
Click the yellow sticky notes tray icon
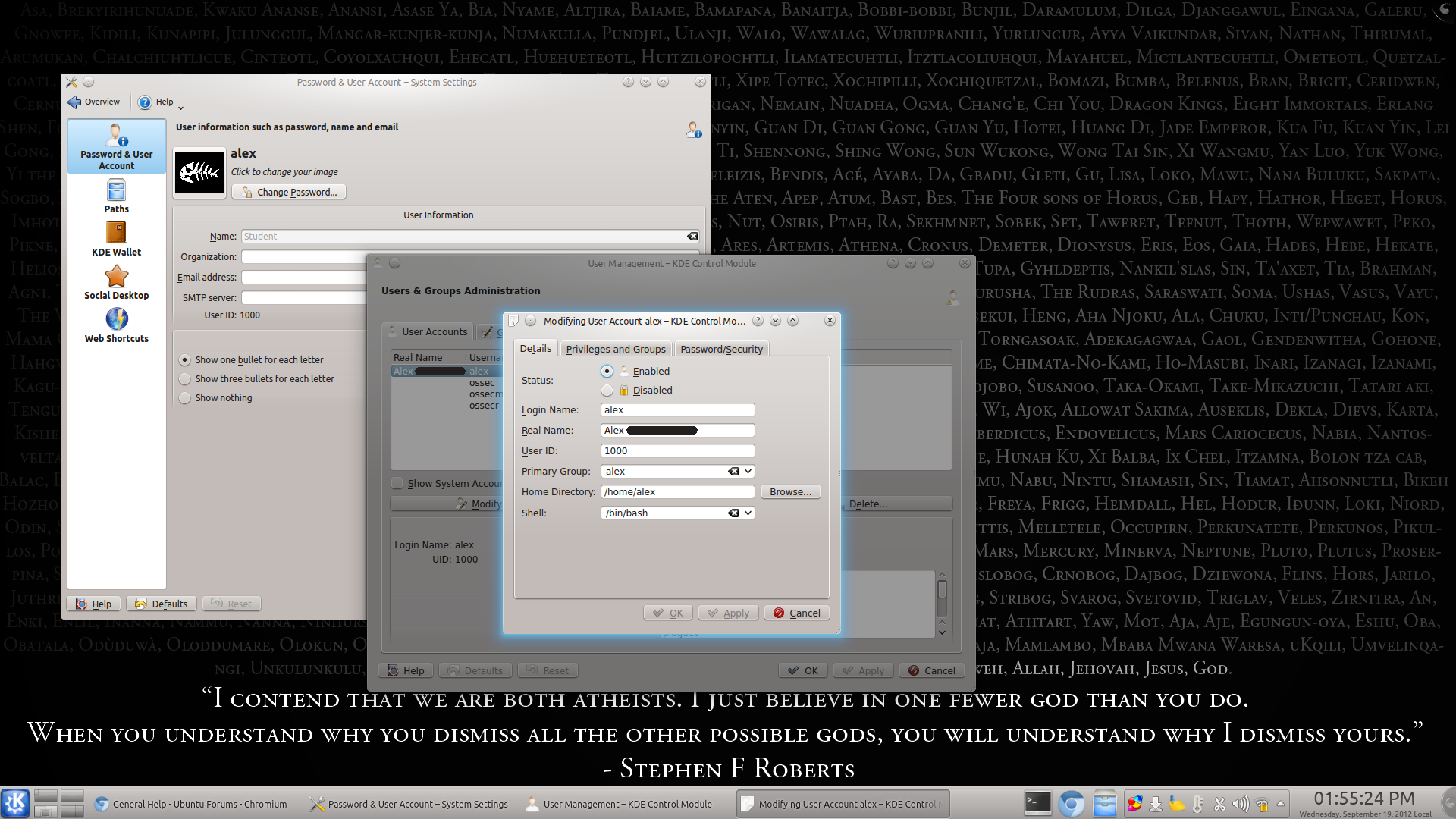click(1176, 804)
